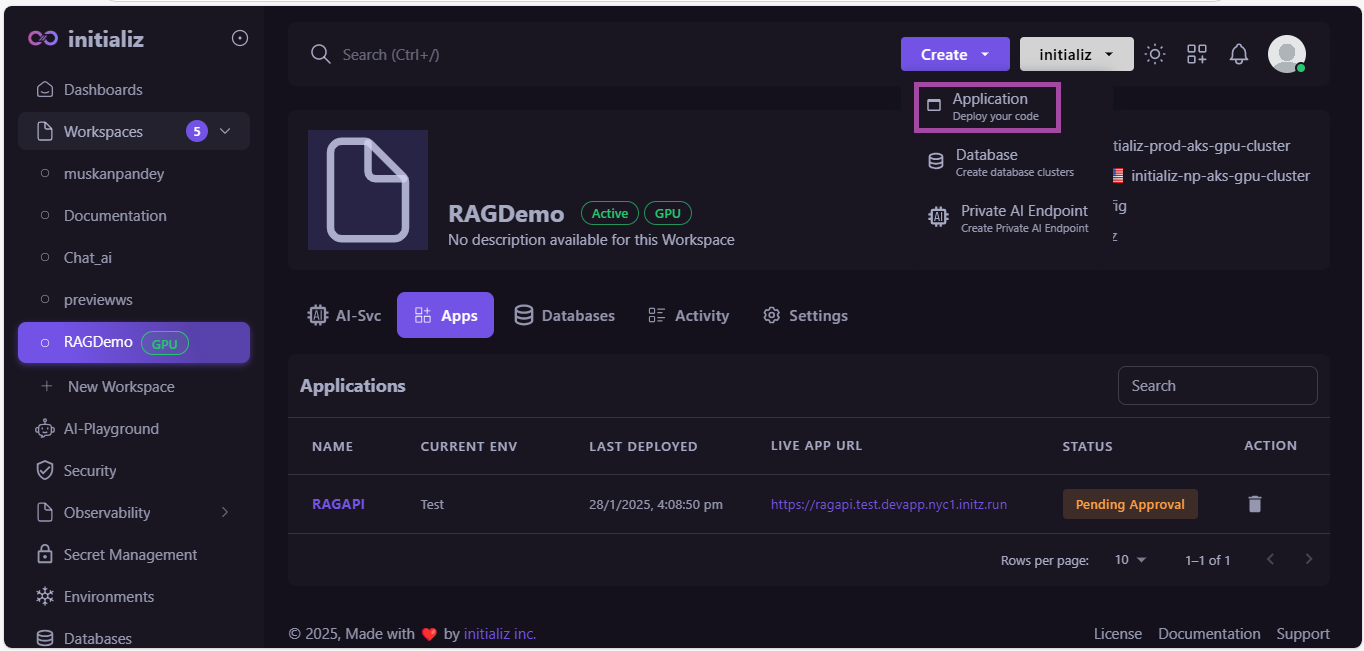Open the apps grid icon near notifications
This screenshot has width=1364, height=651.
[x=1196, y=54]
